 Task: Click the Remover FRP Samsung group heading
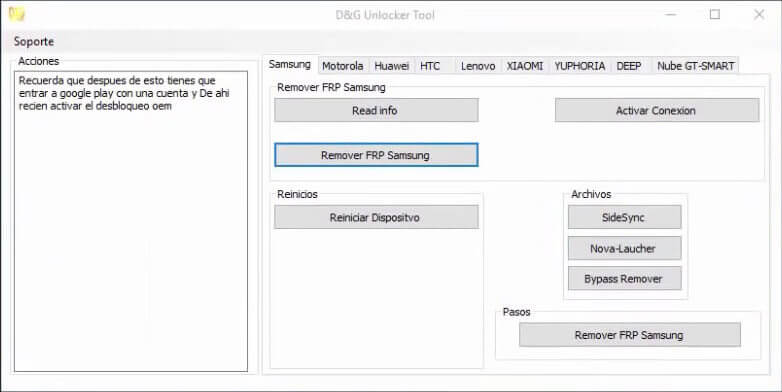pyautogui.click(x=331, y=87)
